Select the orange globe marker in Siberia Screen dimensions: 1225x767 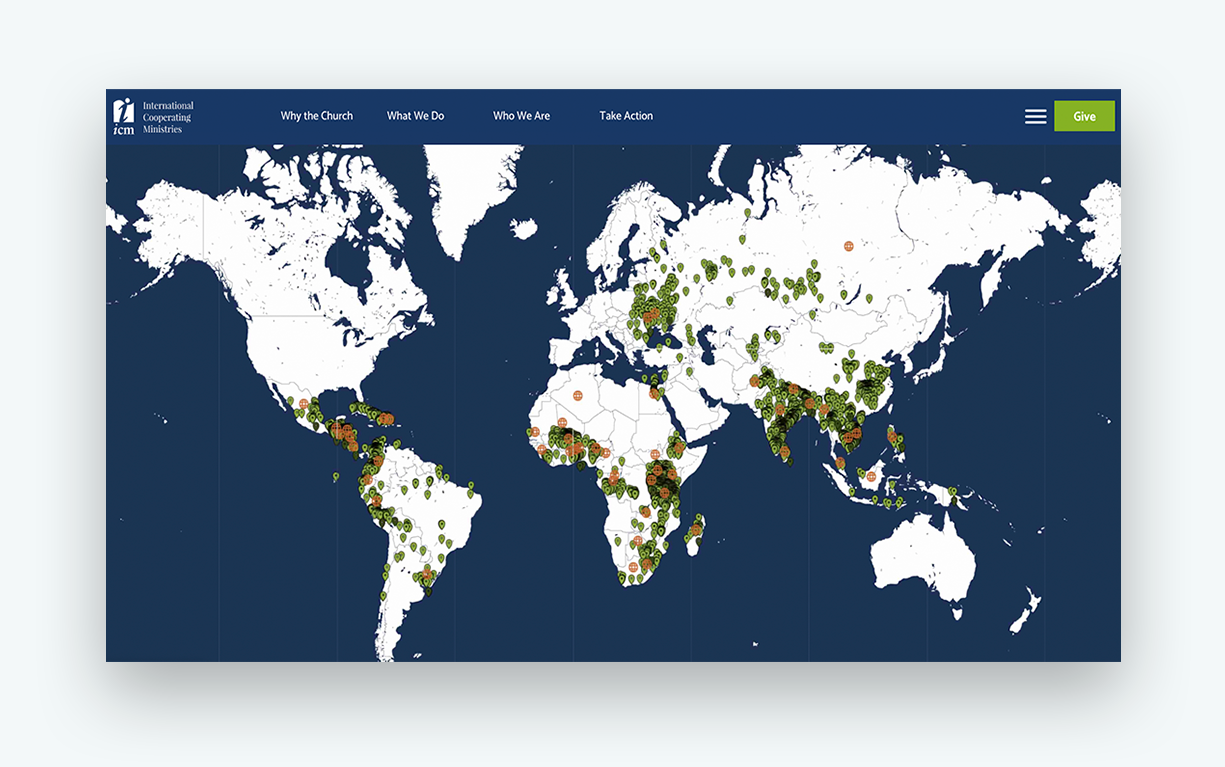pyautogui.click(x=849, y=245)
